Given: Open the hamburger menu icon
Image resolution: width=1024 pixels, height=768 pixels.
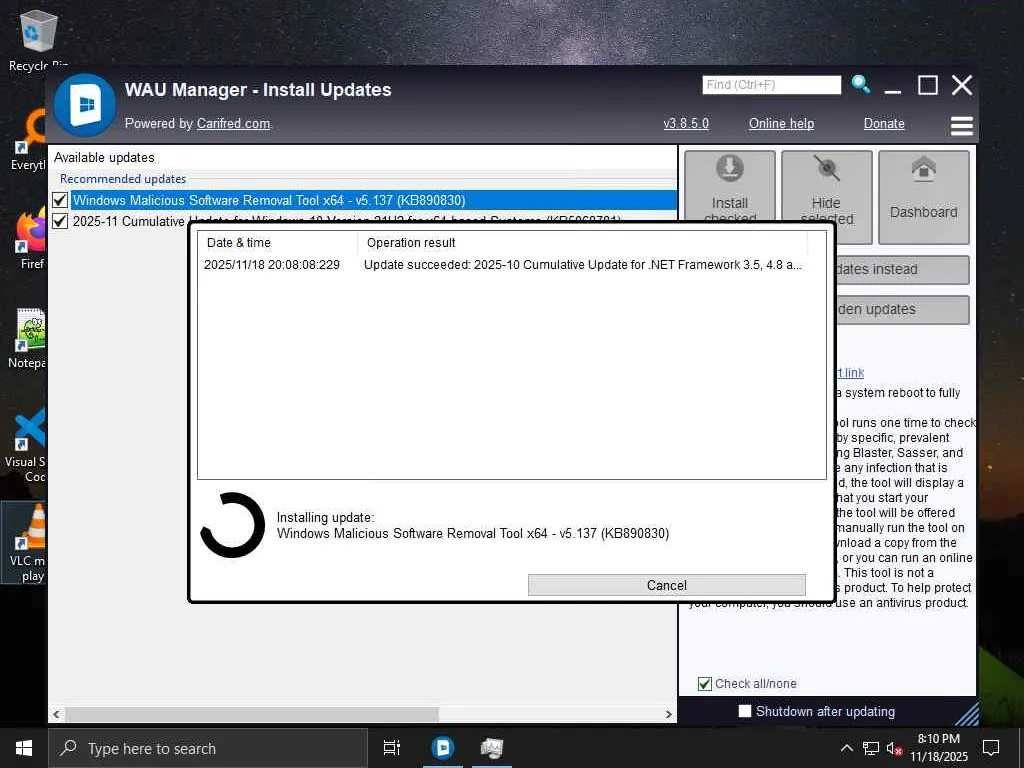Looking at the screenshot, I should (x=961, y=125).
